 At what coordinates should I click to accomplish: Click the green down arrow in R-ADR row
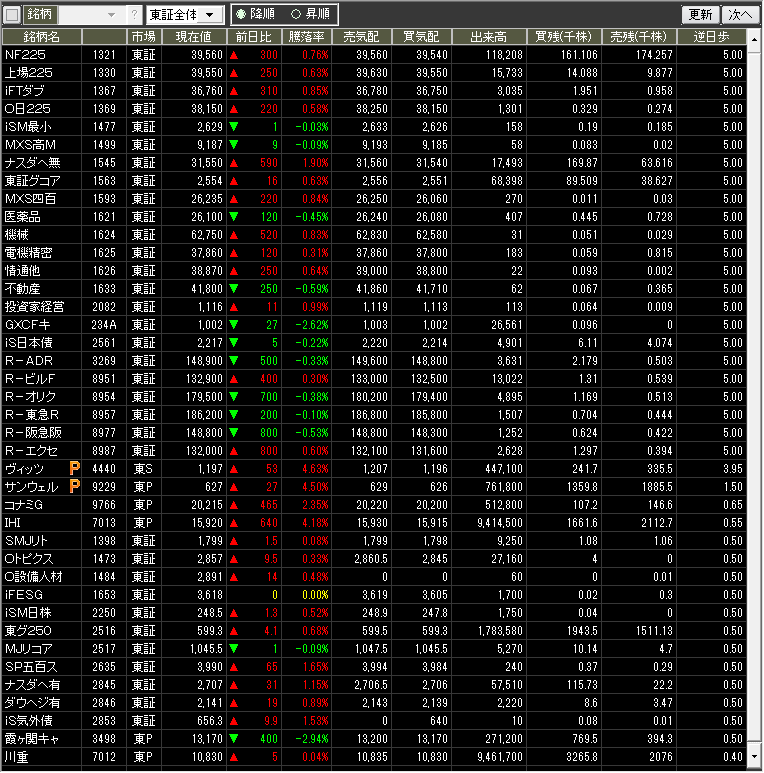coord(234,361)
